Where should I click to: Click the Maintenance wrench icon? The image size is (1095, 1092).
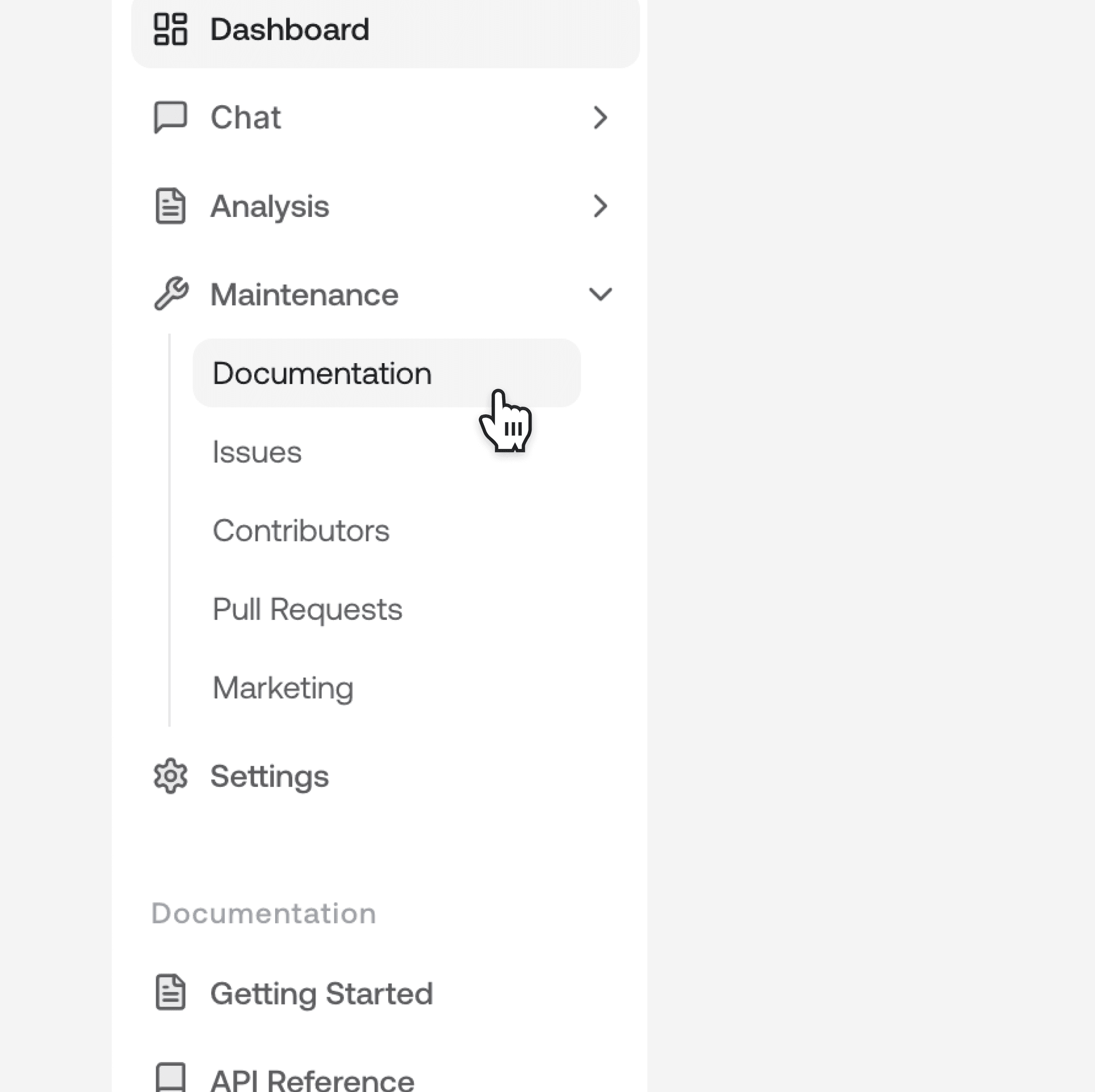(x=170, y=294)
